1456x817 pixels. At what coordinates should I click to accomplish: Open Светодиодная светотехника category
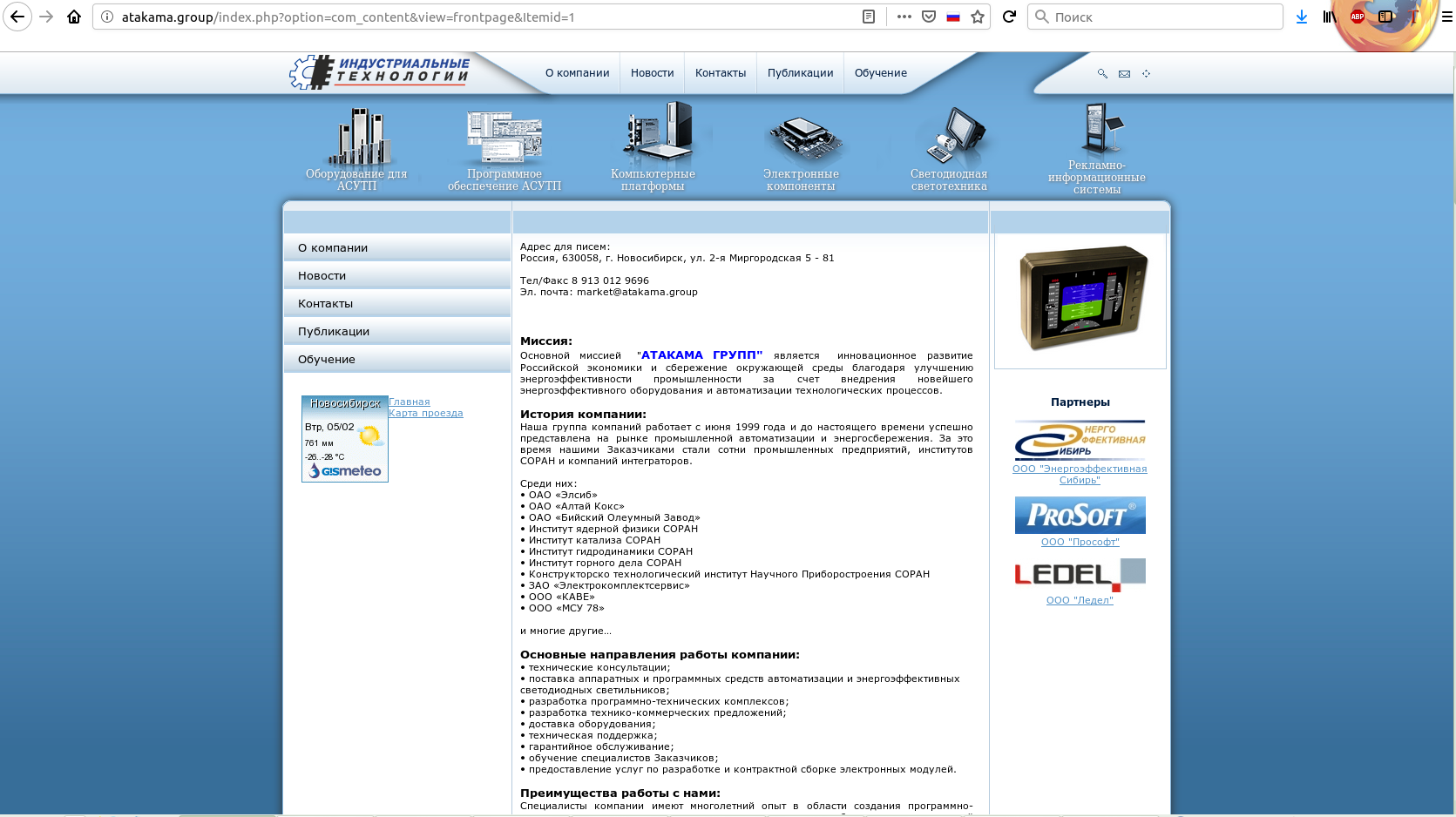click(949, 148)
